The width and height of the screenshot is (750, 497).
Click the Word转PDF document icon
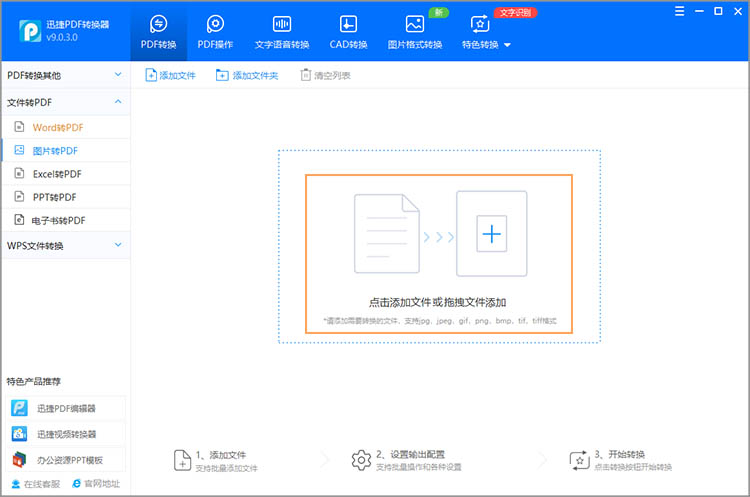pyautogui.click(x=19, y=127)
